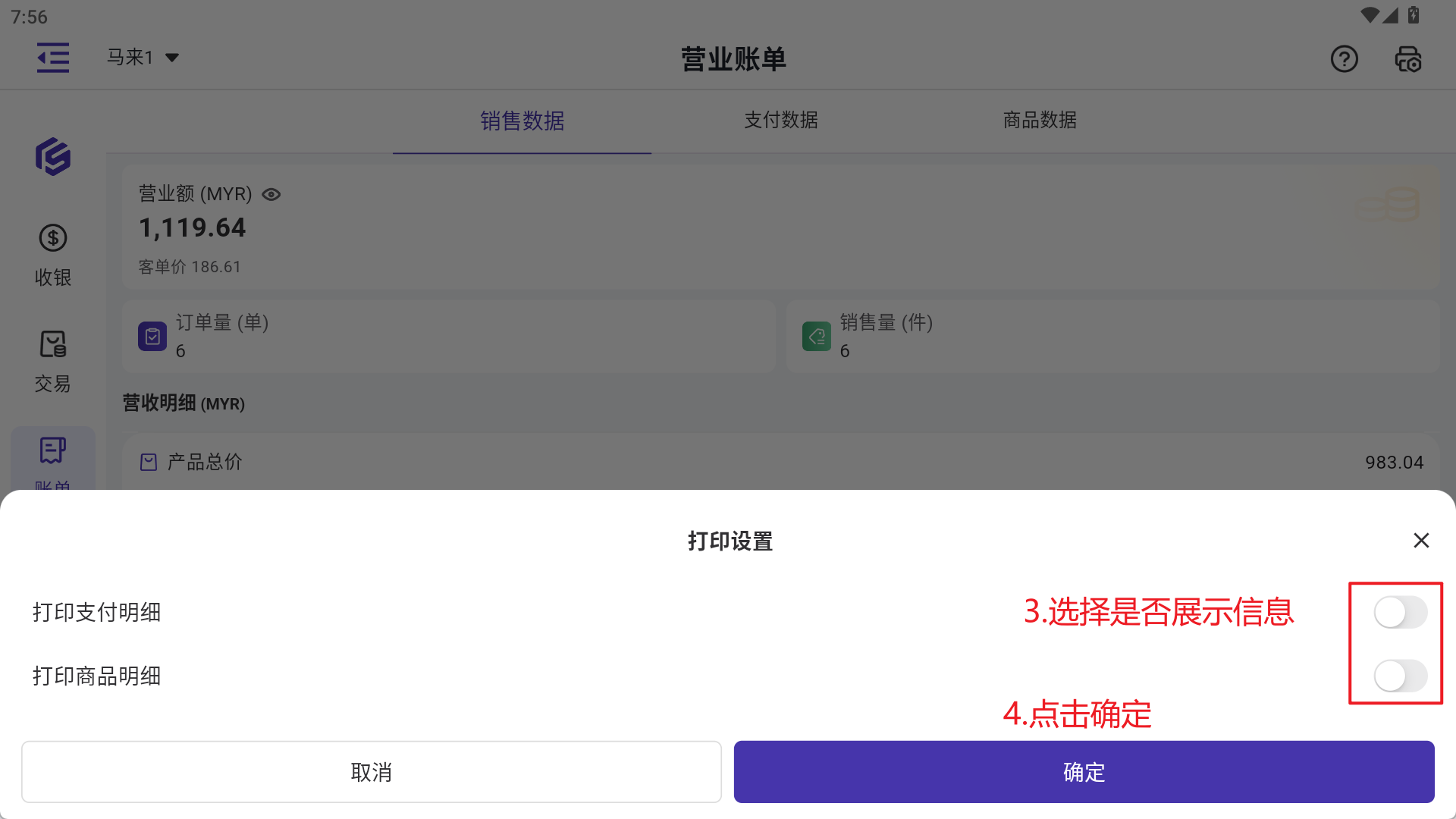Select the 销售数据 tab
The height and width of the screenshot is (819, 1456).
[x=522, y=121]
